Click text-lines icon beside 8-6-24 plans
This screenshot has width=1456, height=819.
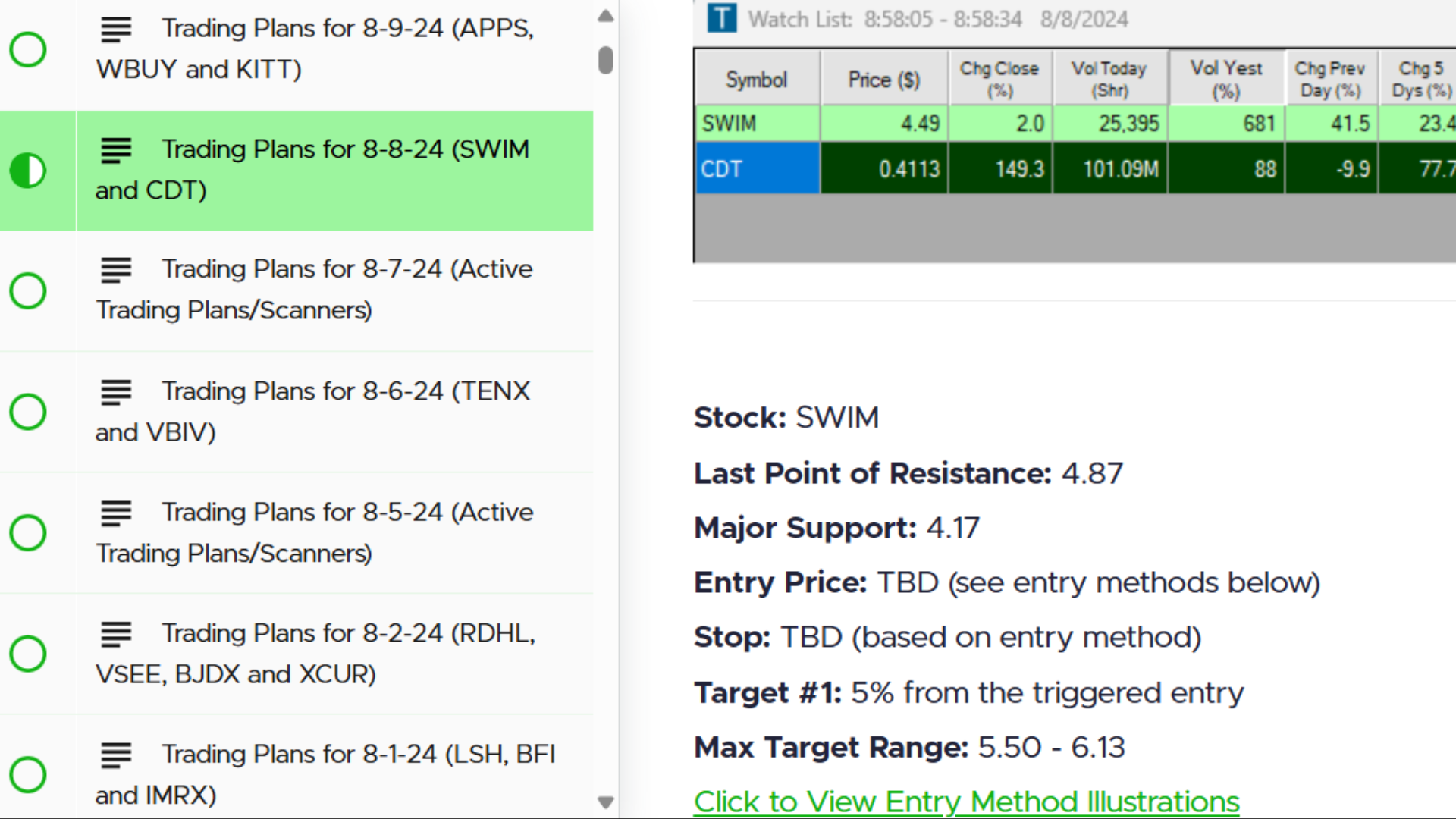pyautogui.click(x=116, y=392)
